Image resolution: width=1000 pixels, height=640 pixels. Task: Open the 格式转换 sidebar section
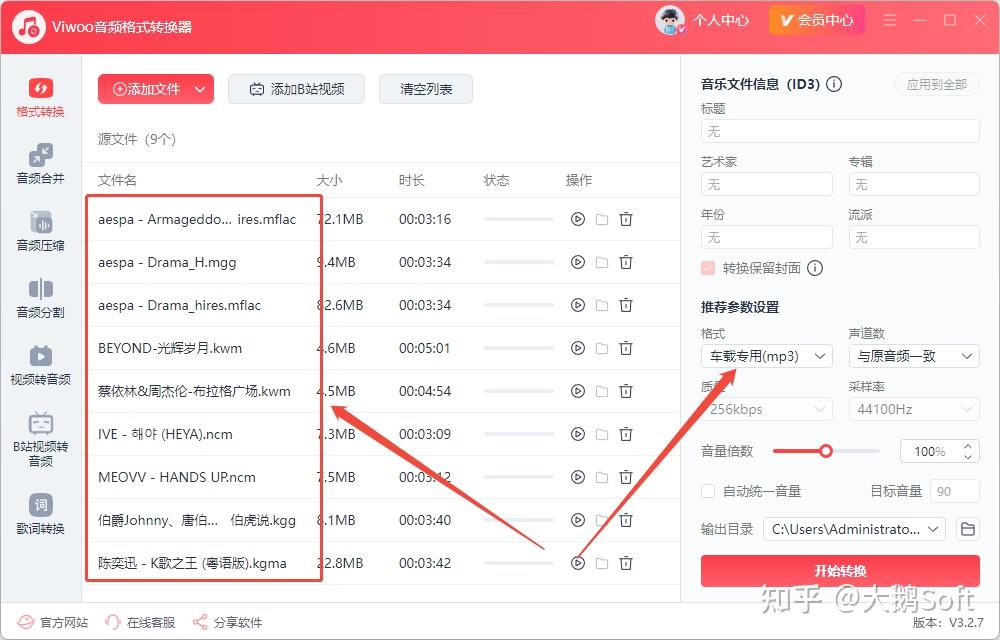pos(40,98)
